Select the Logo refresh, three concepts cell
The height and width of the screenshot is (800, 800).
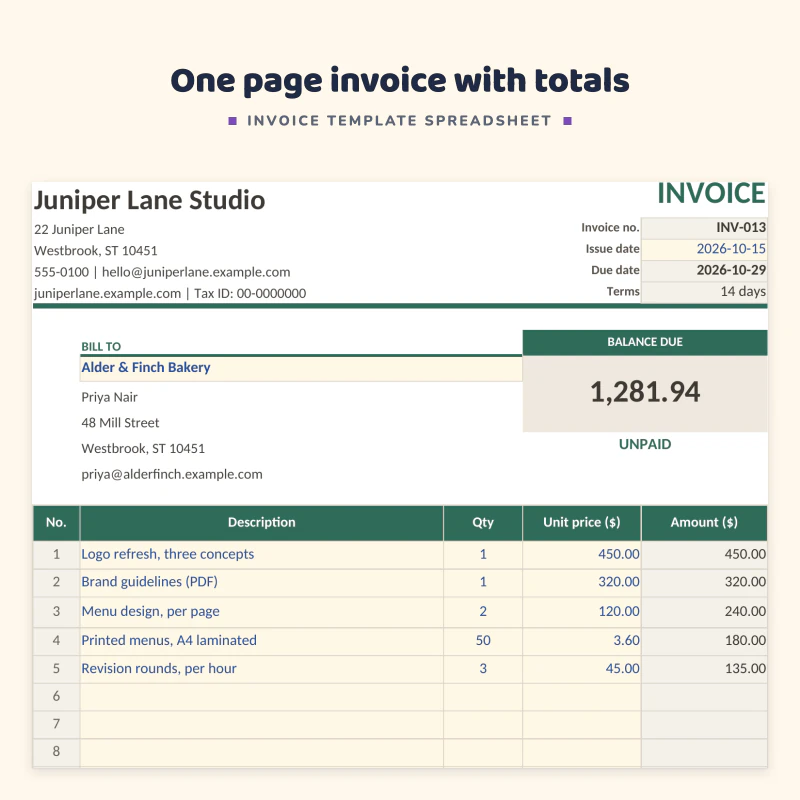(x=262, y=555)
